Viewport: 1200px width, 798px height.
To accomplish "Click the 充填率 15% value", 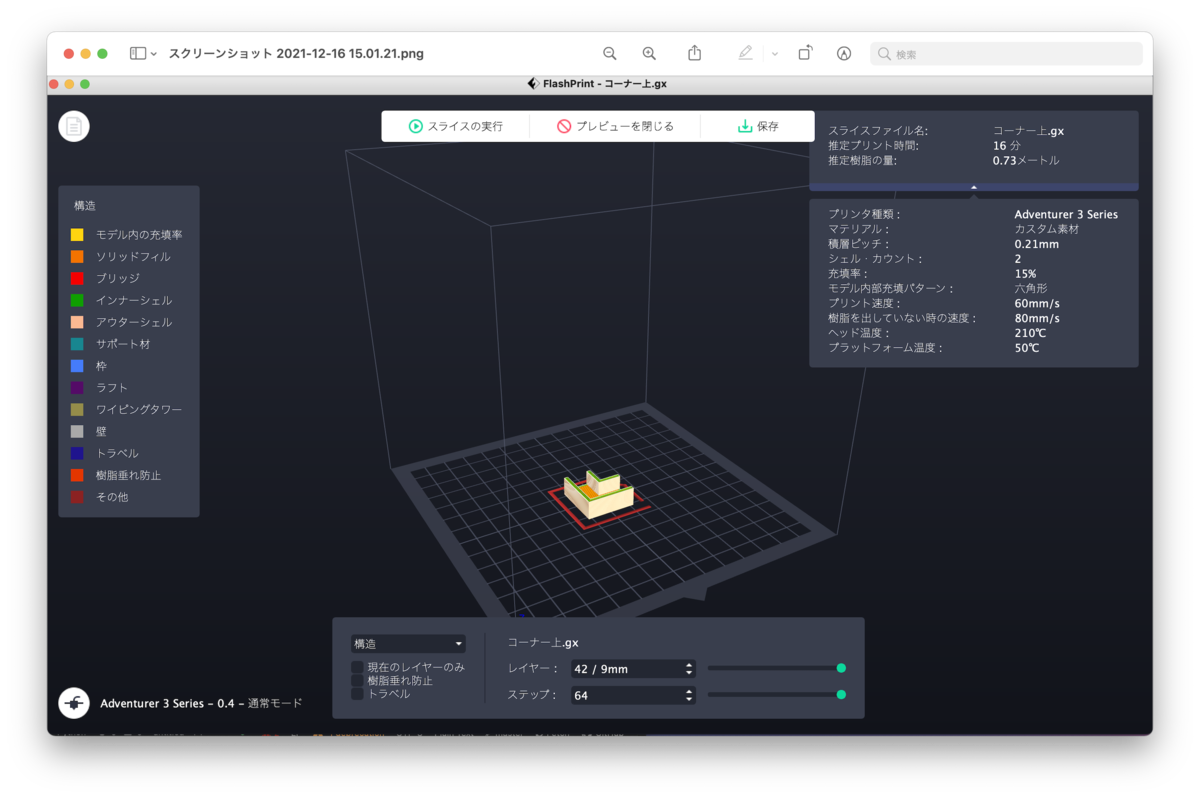I will (1025, 273).
